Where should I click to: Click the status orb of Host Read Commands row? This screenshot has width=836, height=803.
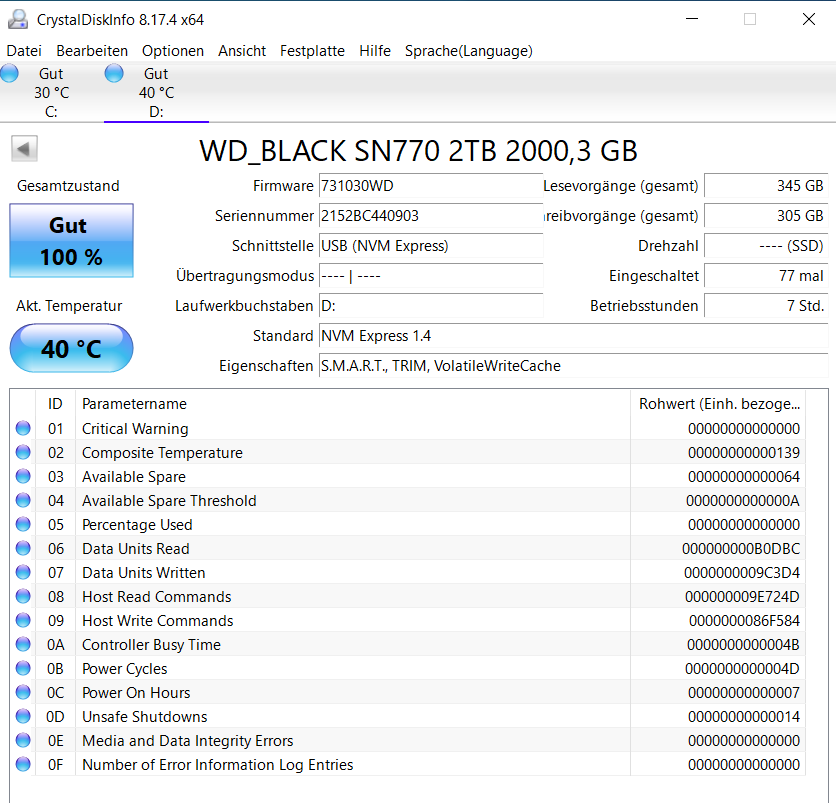23,596
